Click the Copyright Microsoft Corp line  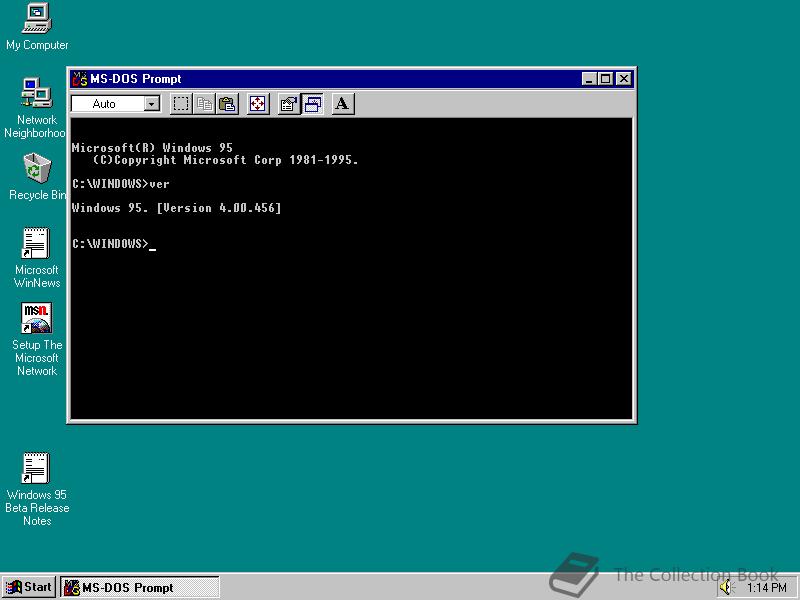tap(226, 160)
